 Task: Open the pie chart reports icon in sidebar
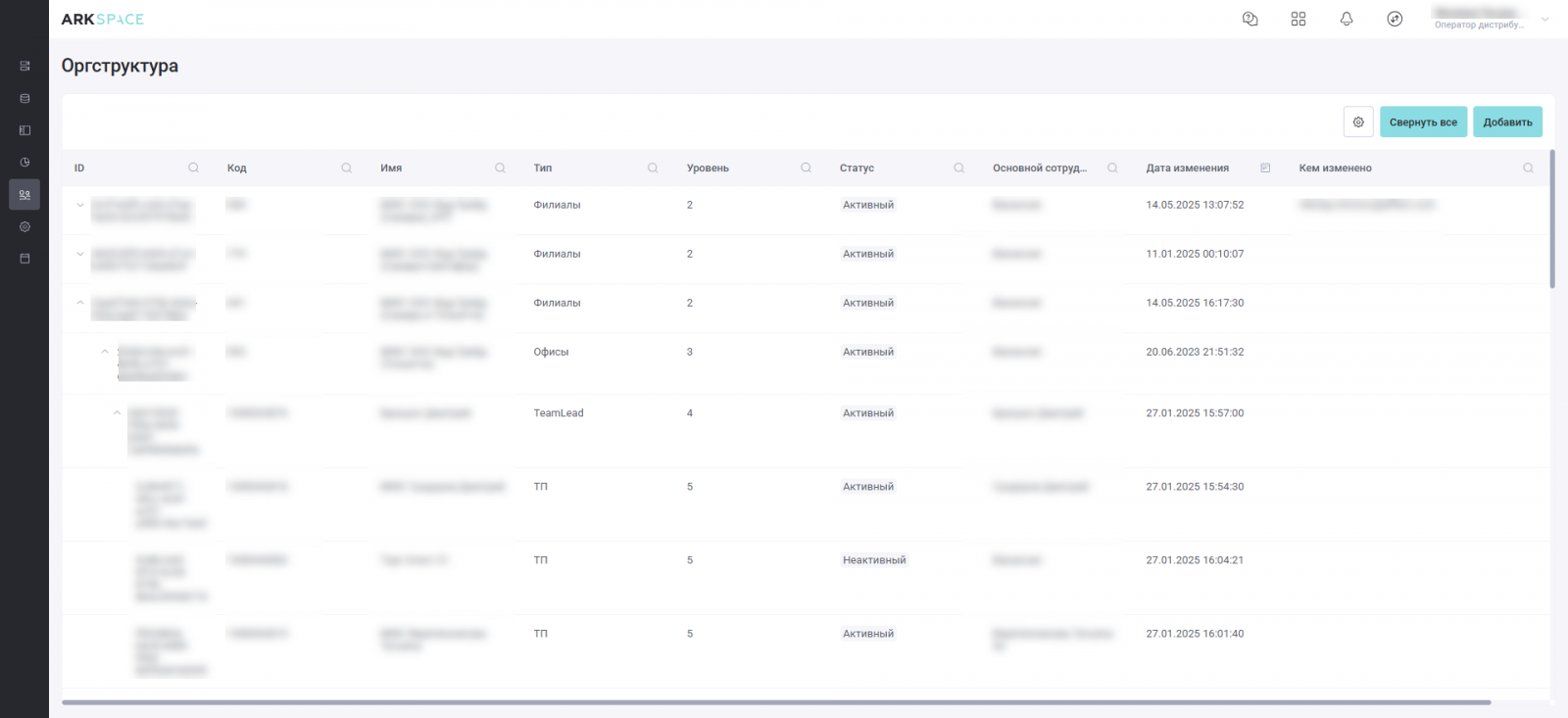(x=24, y=163)
